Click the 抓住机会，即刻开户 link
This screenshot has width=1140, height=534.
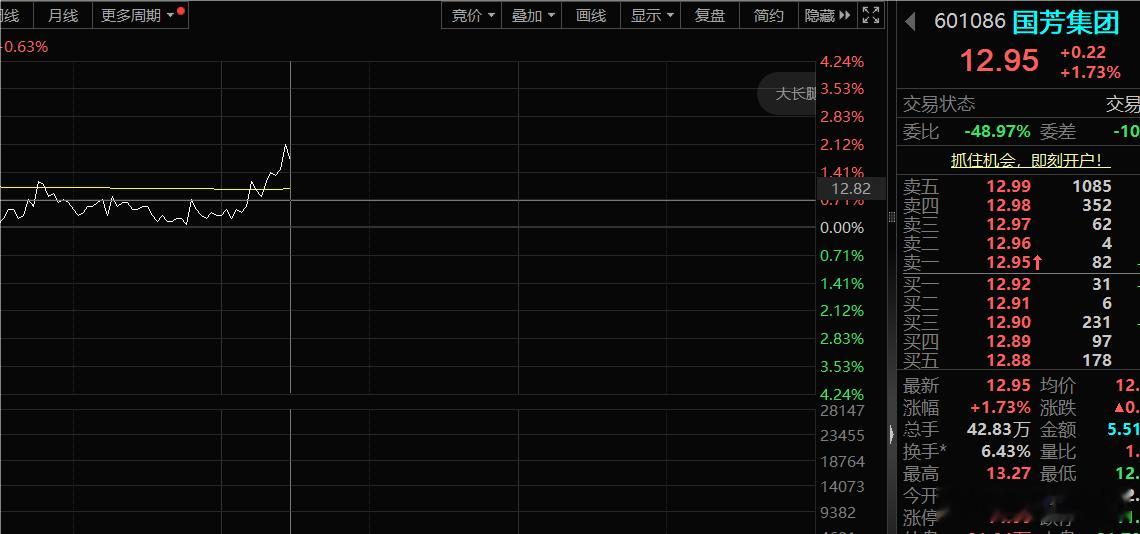point(1030,160)
